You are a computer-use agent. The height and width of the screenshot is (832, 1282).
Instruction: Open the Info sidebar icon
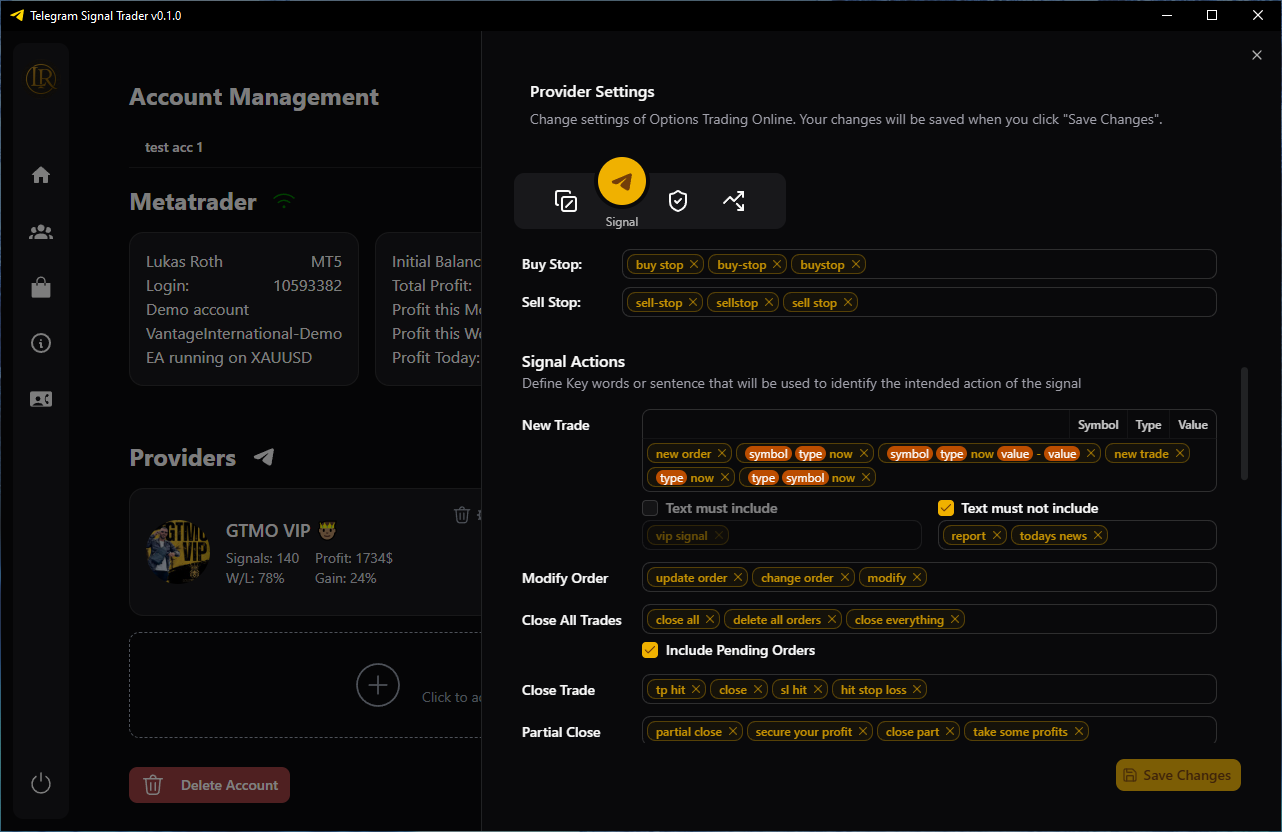(41, 343)
